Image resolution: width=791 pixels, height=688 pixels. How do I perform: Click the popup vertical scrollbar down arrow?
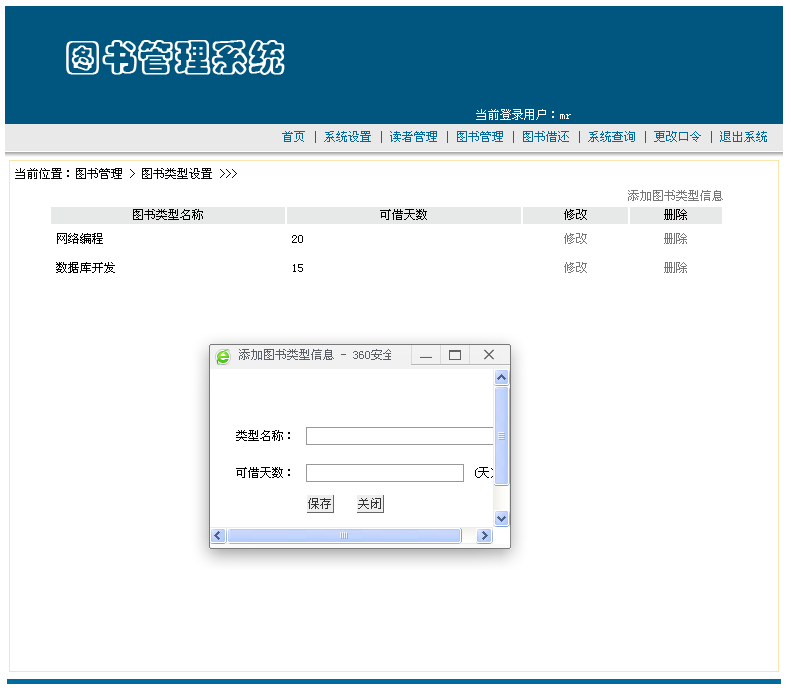(x=501, y=518)
